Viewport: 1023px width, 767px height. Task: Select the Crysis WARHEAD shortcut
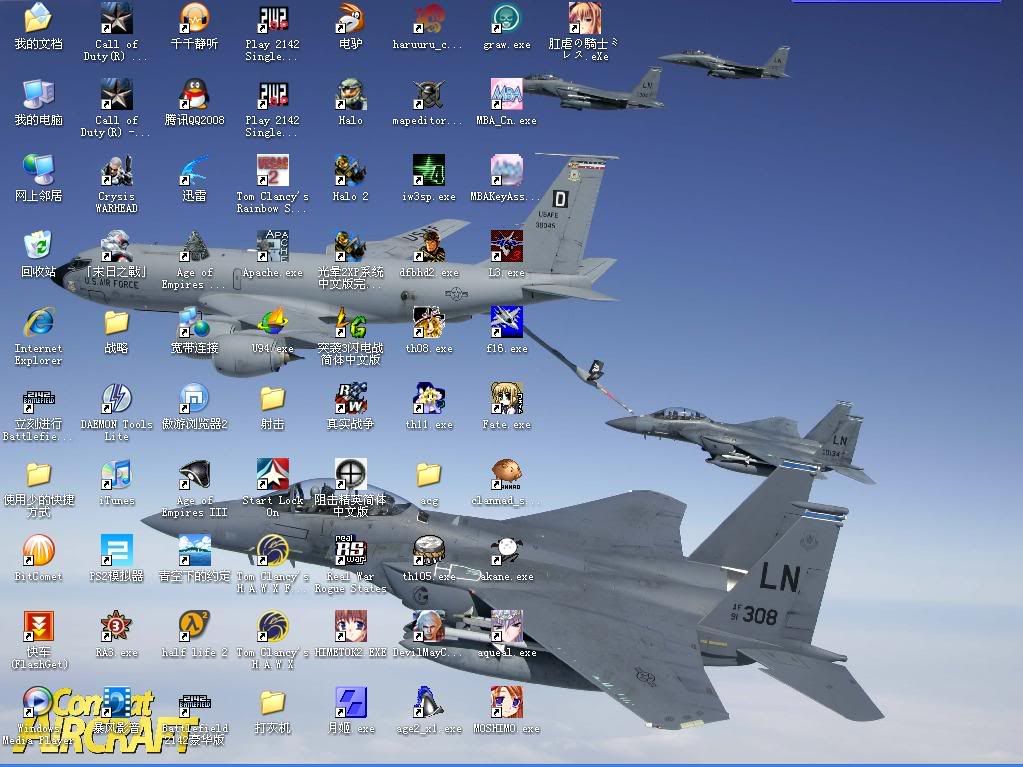point(117,170)
